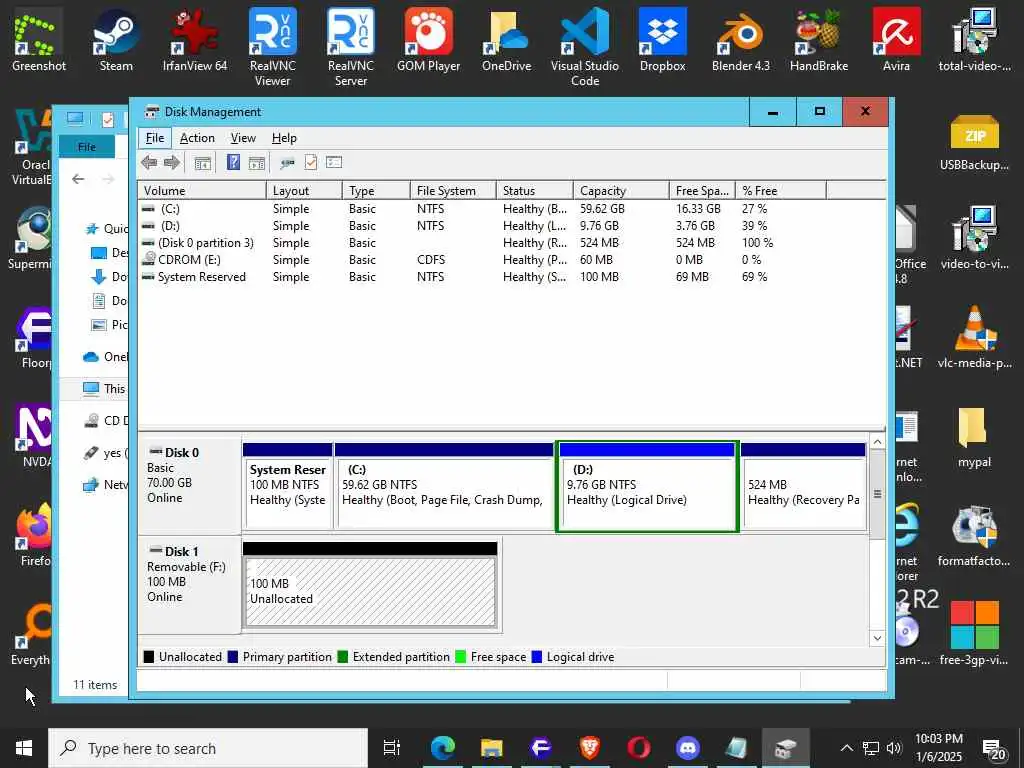The image size is (1024, 768).
Task: Click the Steam desktop icon
Action: coord(116,40)
